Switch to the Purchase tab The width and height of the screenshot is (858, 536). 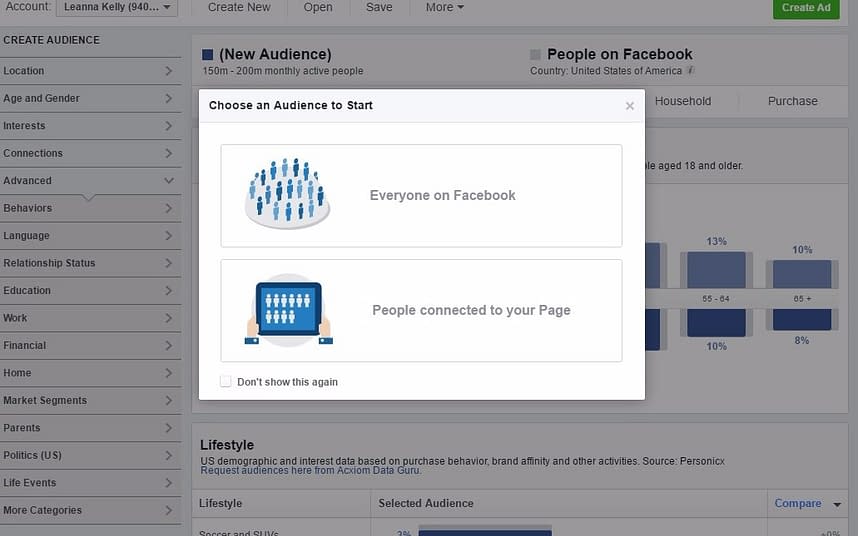792,101
